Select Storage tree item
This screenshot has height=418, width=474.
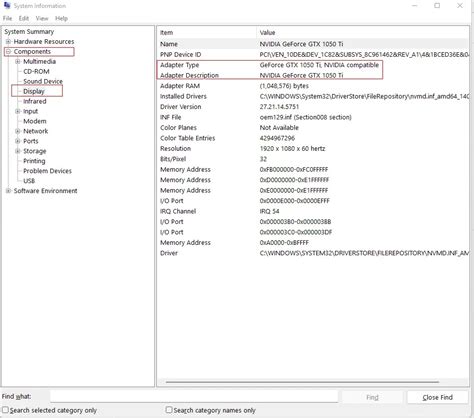(x=35, y=151)
